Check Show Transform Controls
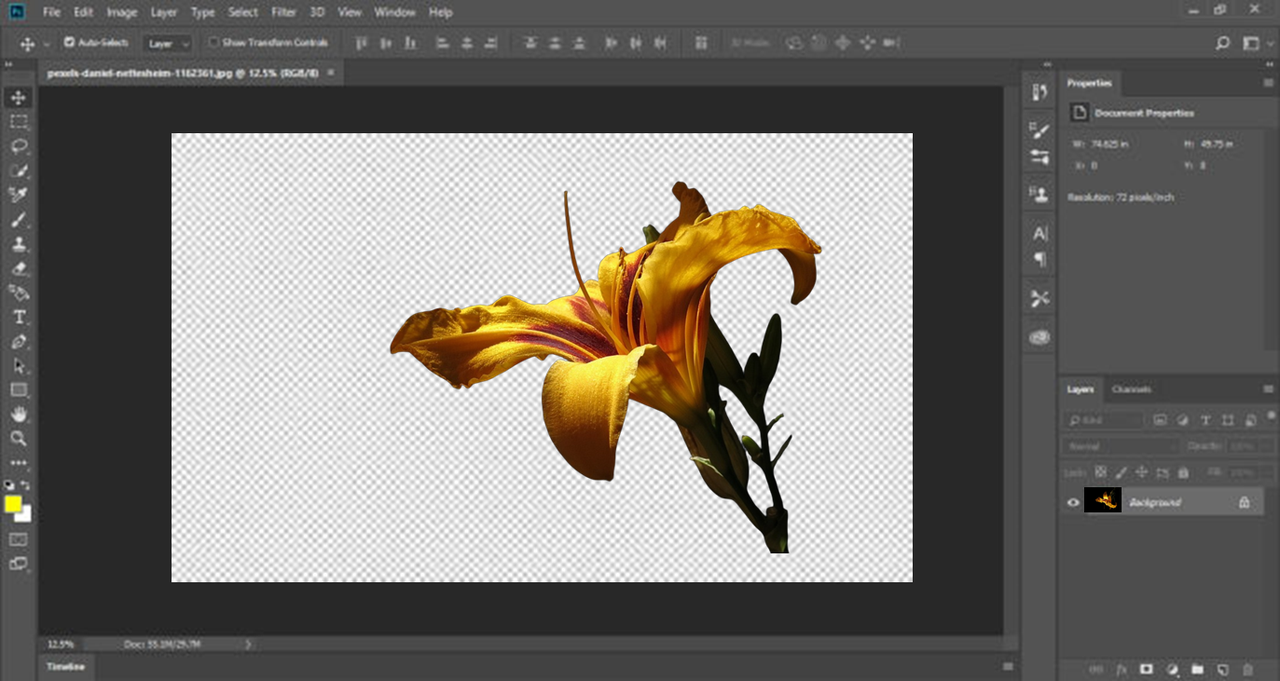Viewport: 1280px width, 681px height. tap(213, 43)
